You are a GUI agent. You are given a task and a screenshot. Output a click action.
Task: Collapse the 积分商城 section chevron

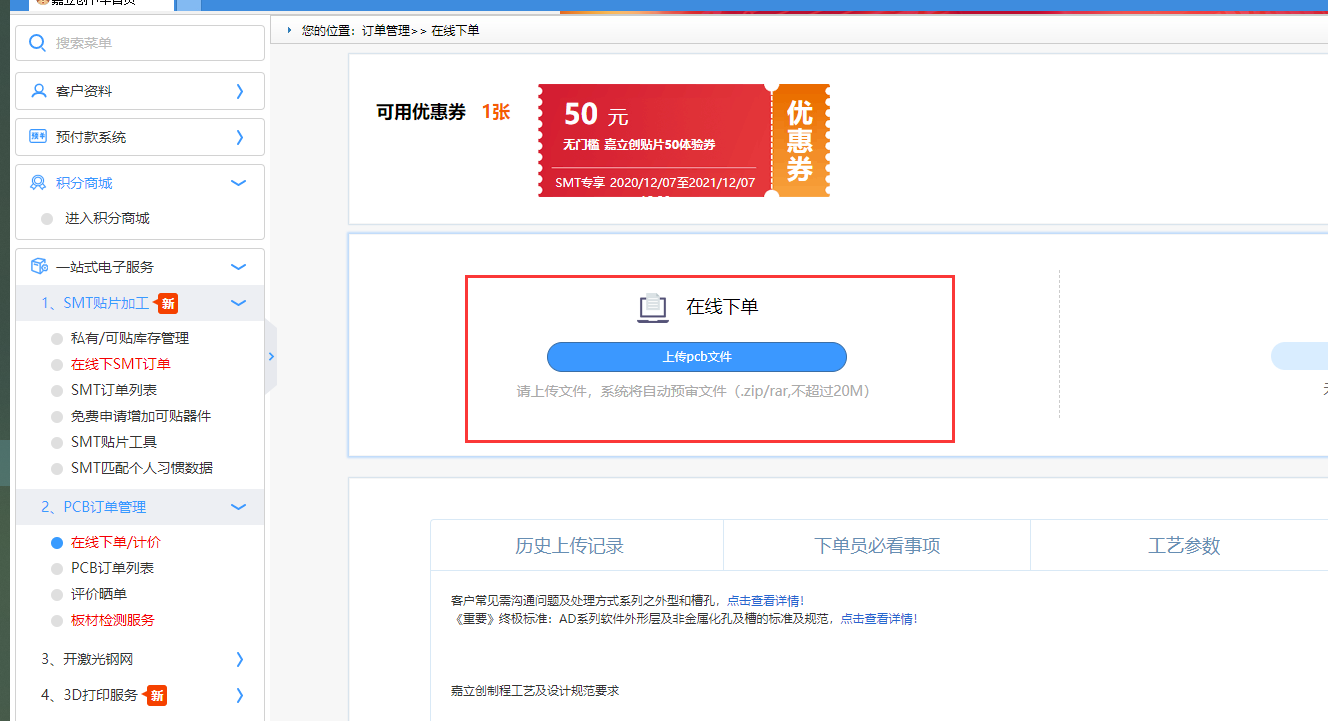pos(238,182)
